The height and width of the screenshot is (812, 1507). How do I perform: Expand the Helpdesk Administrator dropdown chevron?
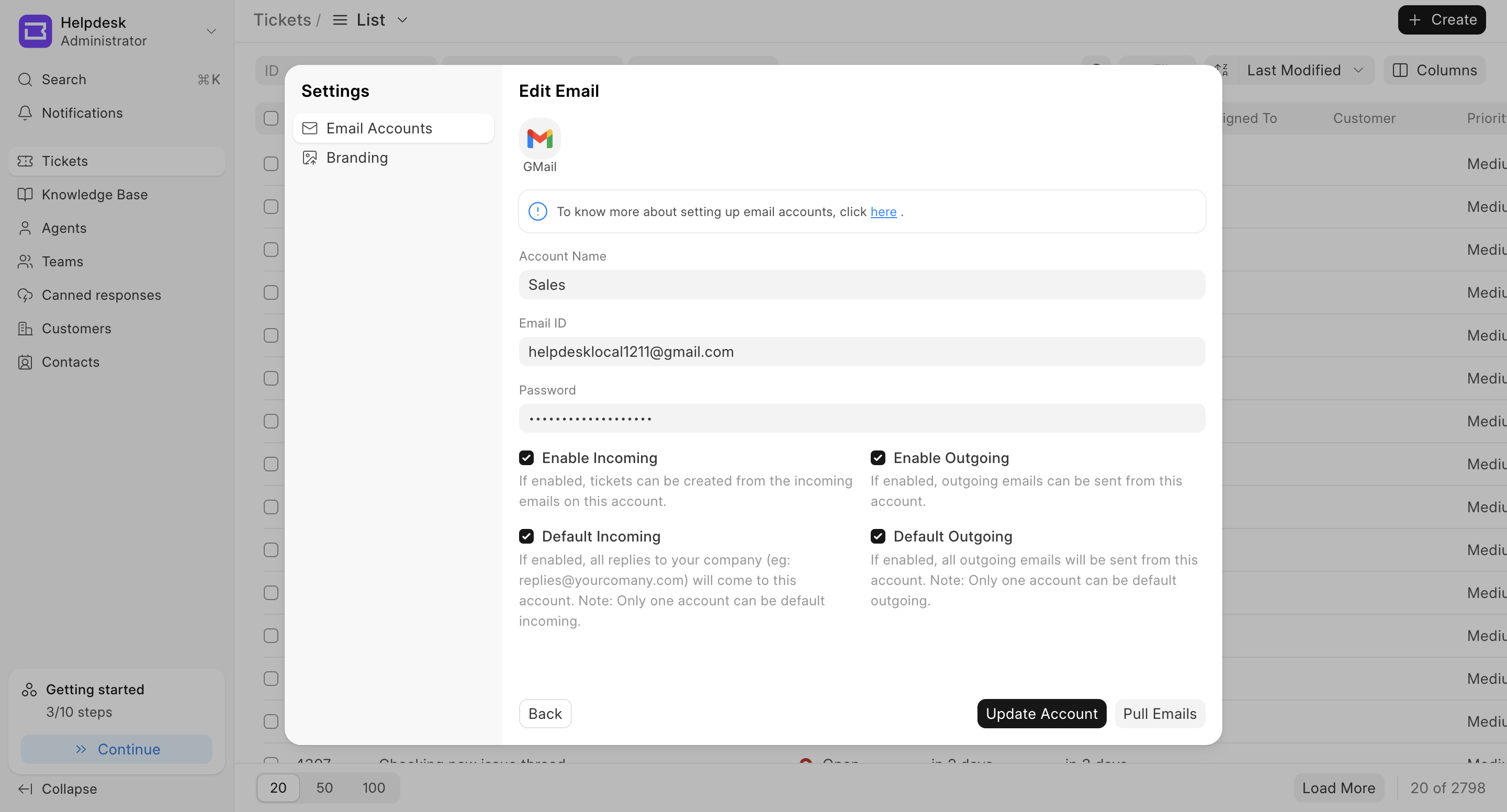[x=211, y=31]
